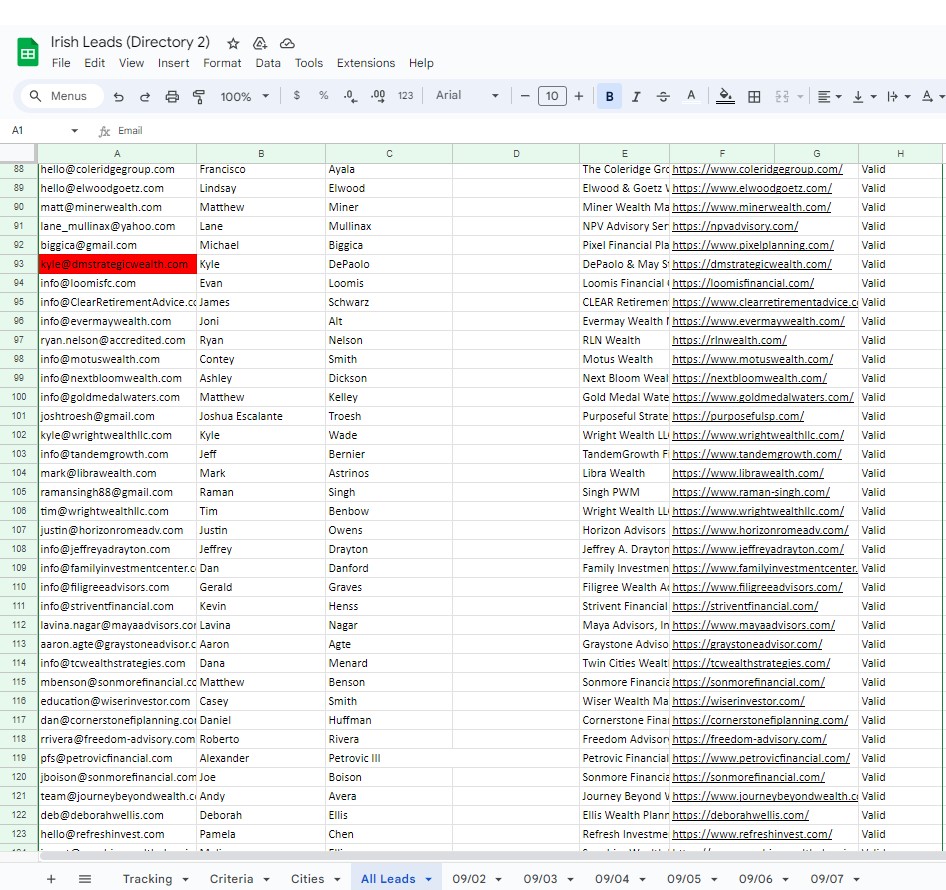Open the 123 number format menu
Viewport: 946px width, 890px height.
(x=405, y=95)
